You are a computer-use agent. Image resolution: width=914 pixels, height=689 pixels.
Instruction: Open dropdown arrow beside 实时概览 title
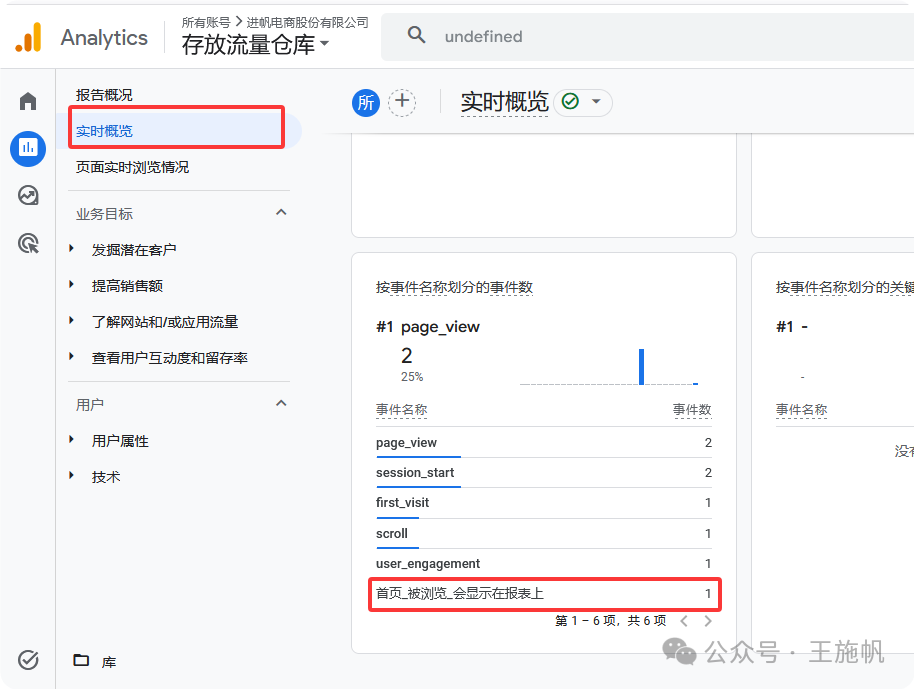(596, 101)
